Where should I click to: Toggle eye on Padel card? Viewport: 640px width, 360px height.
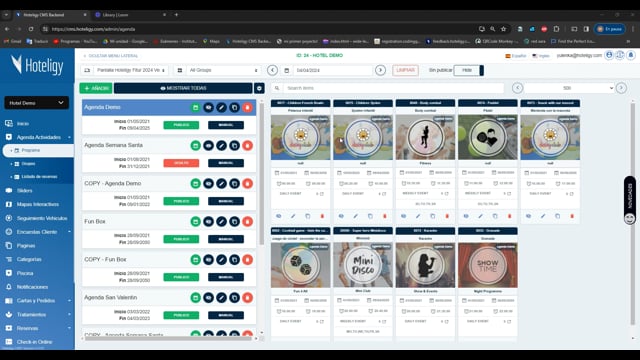[466, 216]
